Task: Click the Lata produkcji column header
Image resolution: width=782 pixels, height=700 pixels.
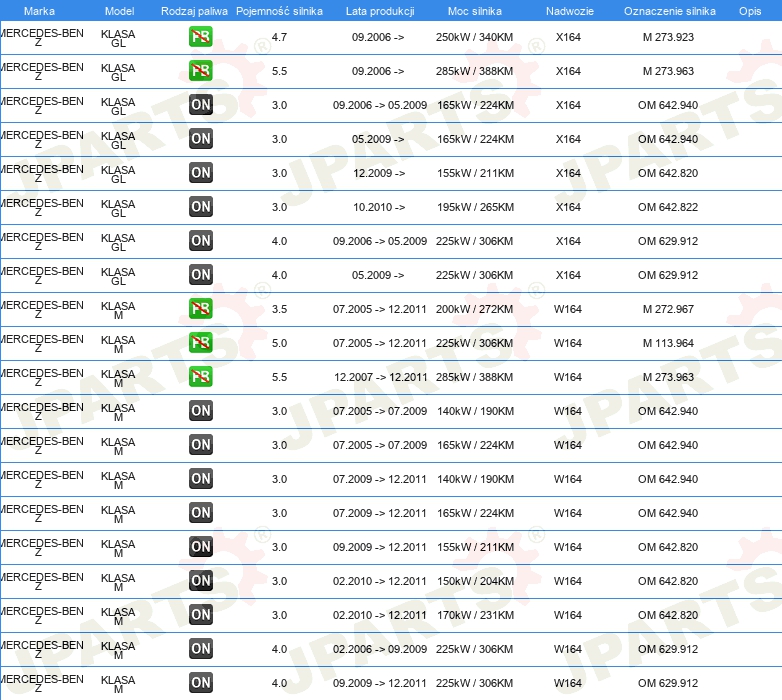Action: (x=380, y=11)
